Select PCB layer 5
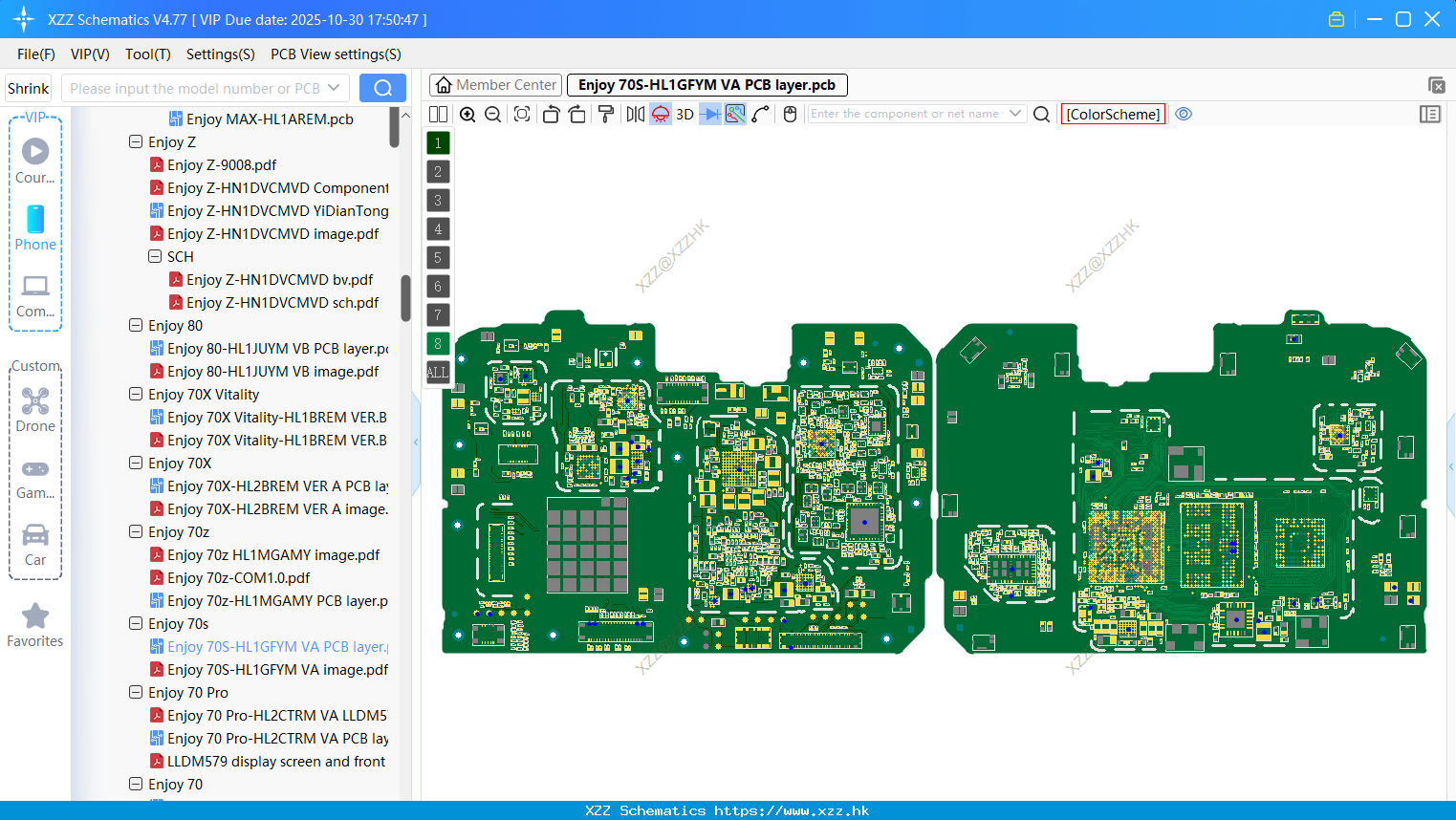Image resolution: width=1456 pixels, height=820 pixels. click(x=438, y=258)
